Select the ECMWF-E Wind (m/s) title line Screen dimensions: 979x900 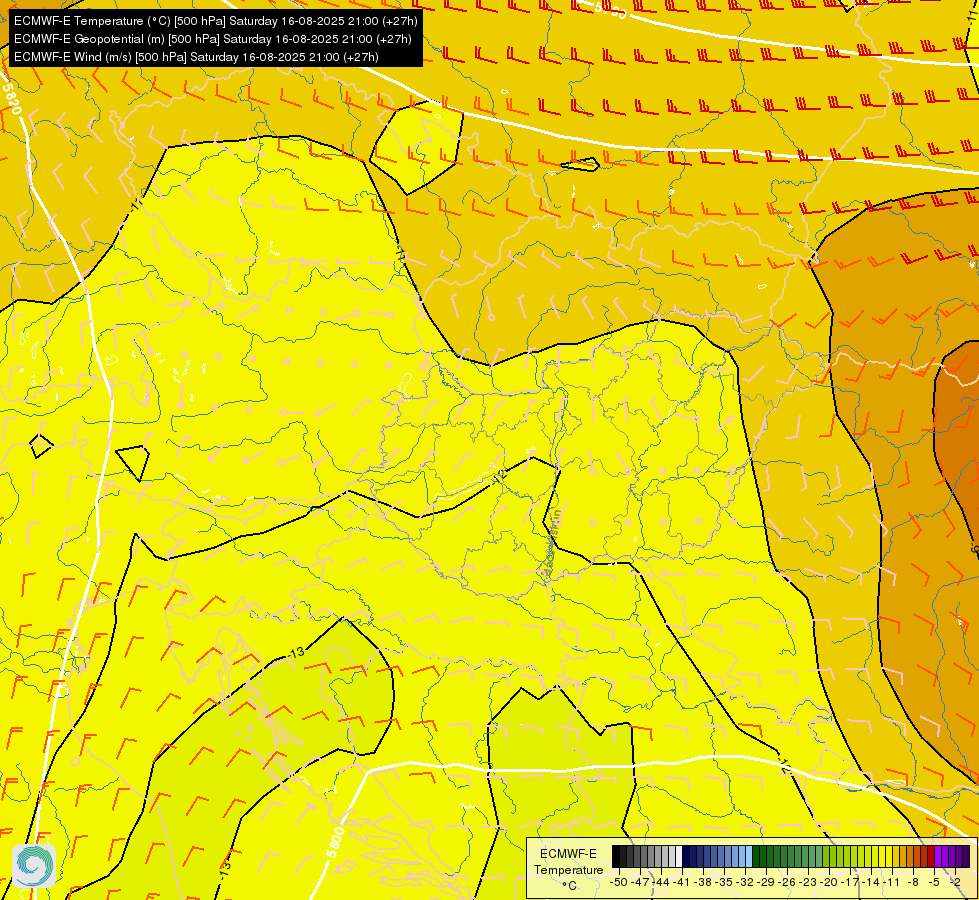click(x=196, y=57)
